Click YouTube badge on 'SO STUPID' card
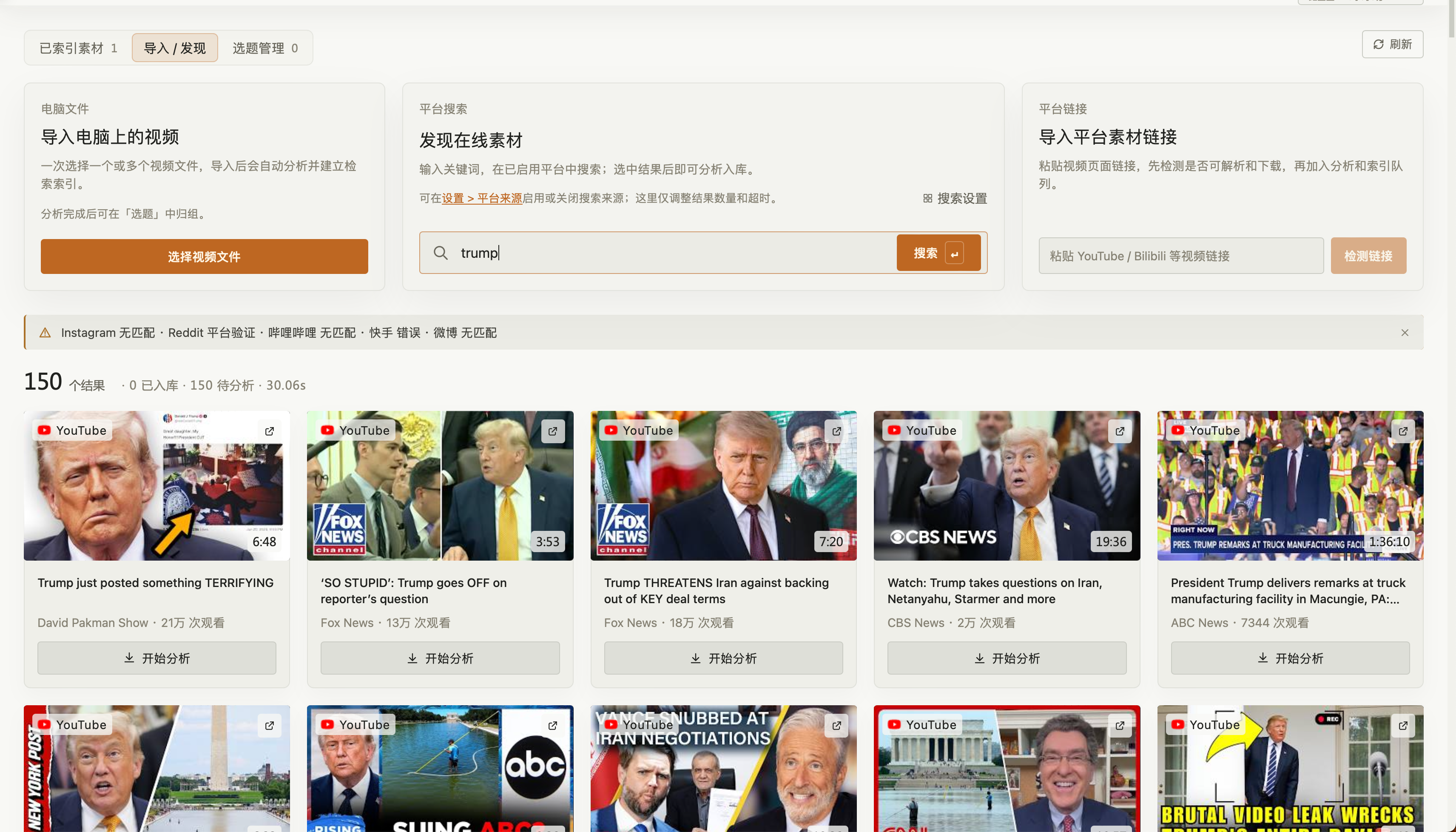Screen dimensions: 1456x832 tap(355, 430)
